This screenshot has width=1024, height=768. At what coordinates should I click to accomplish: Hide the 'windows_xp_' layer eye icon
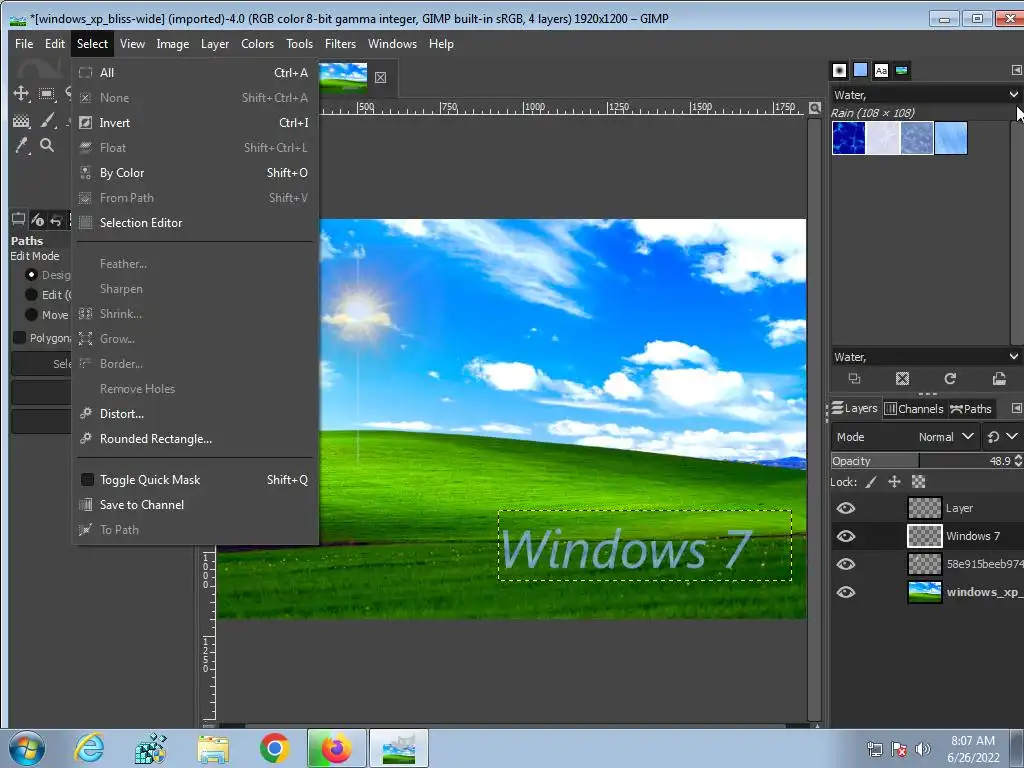pos(846,592)
